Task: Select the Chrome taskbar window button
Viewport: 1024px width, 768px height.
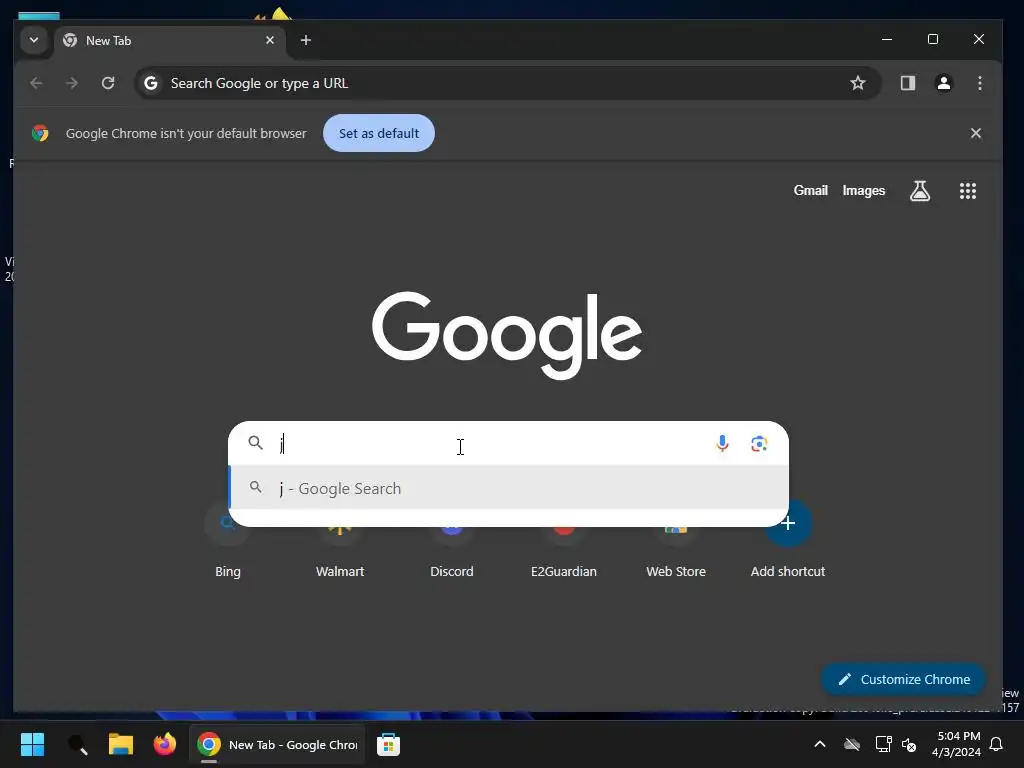Action: point(278,744)
